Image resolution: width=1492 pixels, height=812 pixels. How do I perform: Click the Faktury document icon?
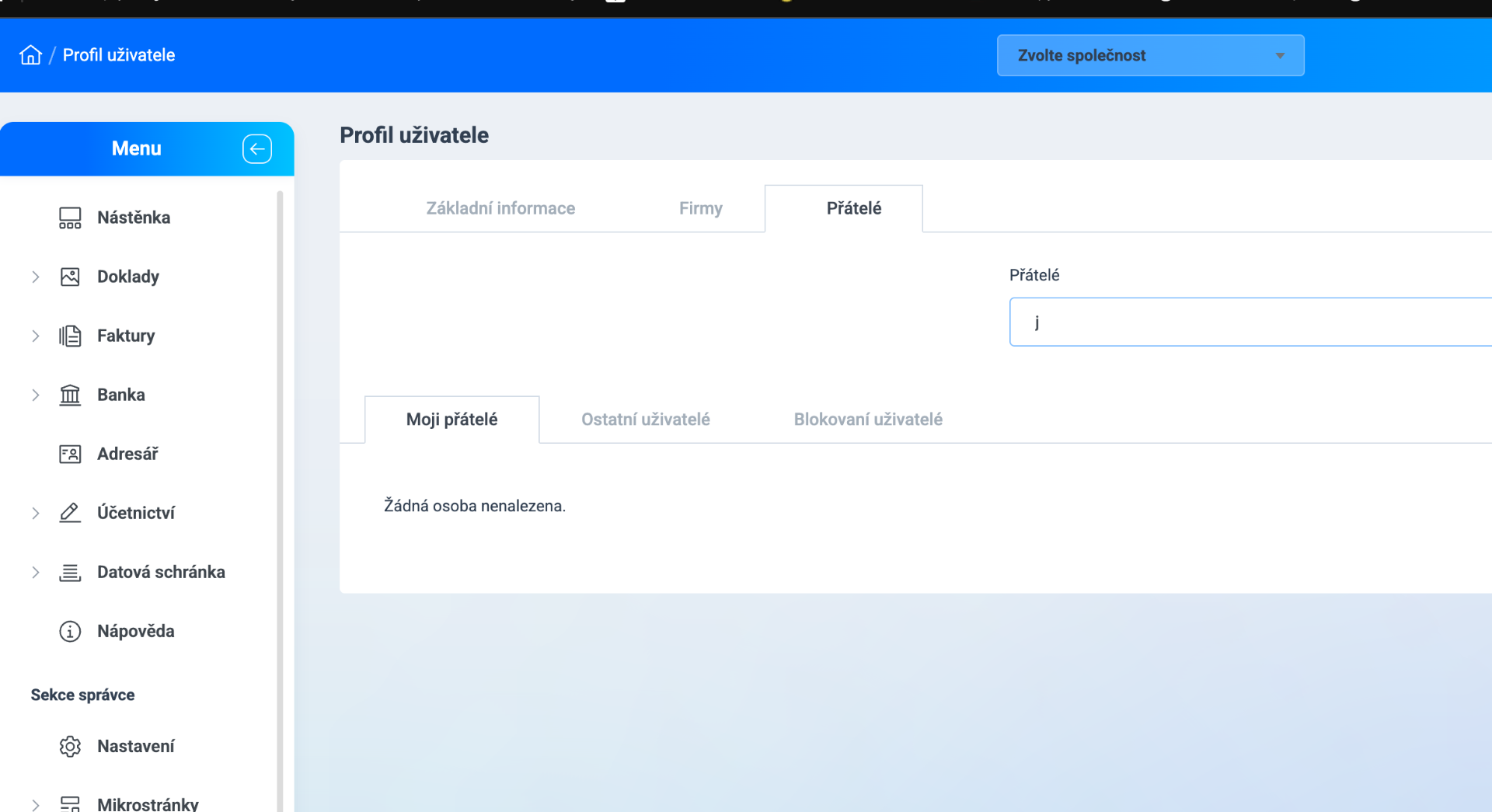tap(70, 336)
